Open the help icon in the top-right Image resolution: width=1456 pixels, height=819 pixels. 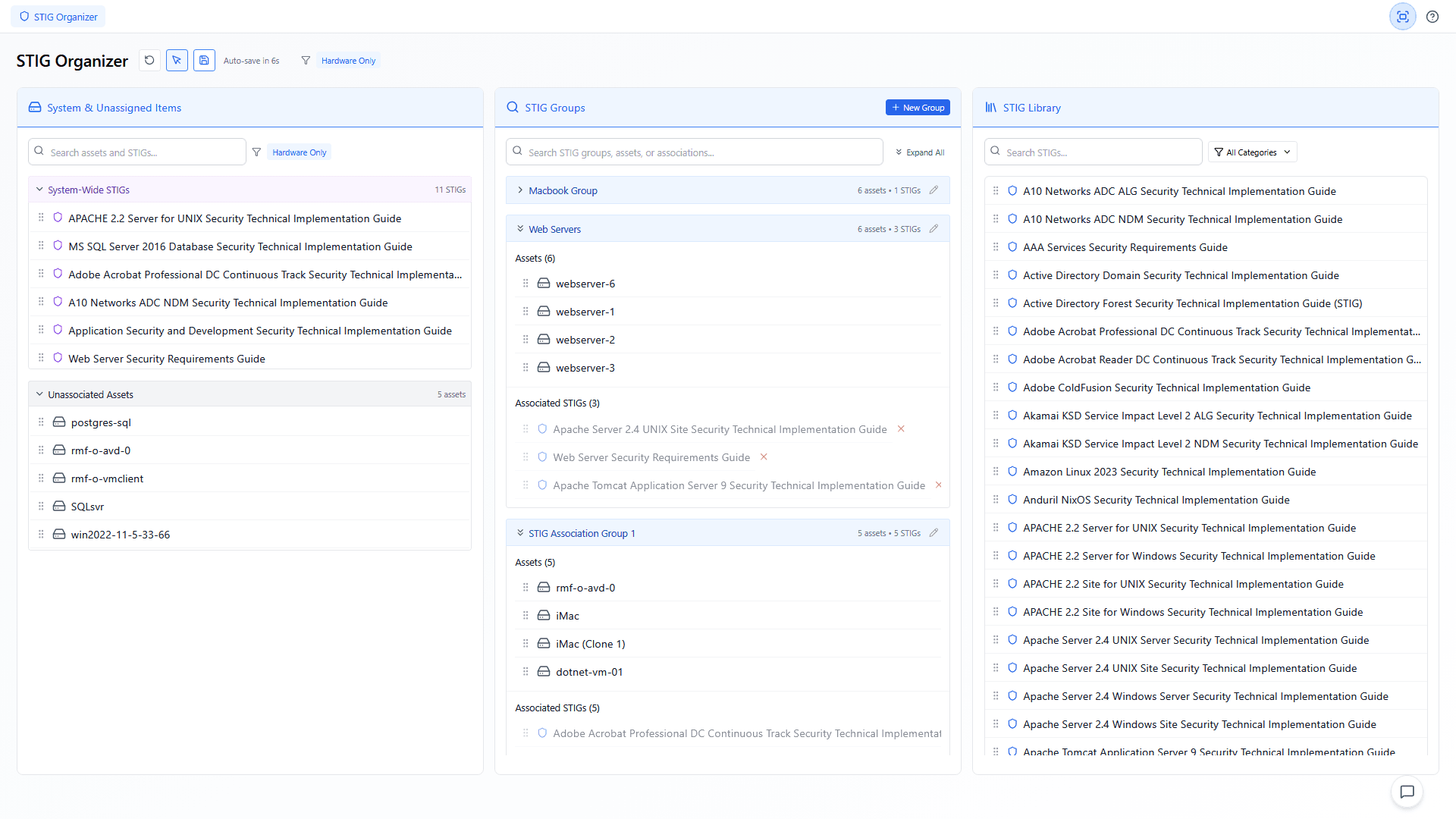pyautogui.click(x=1432, y=17)
